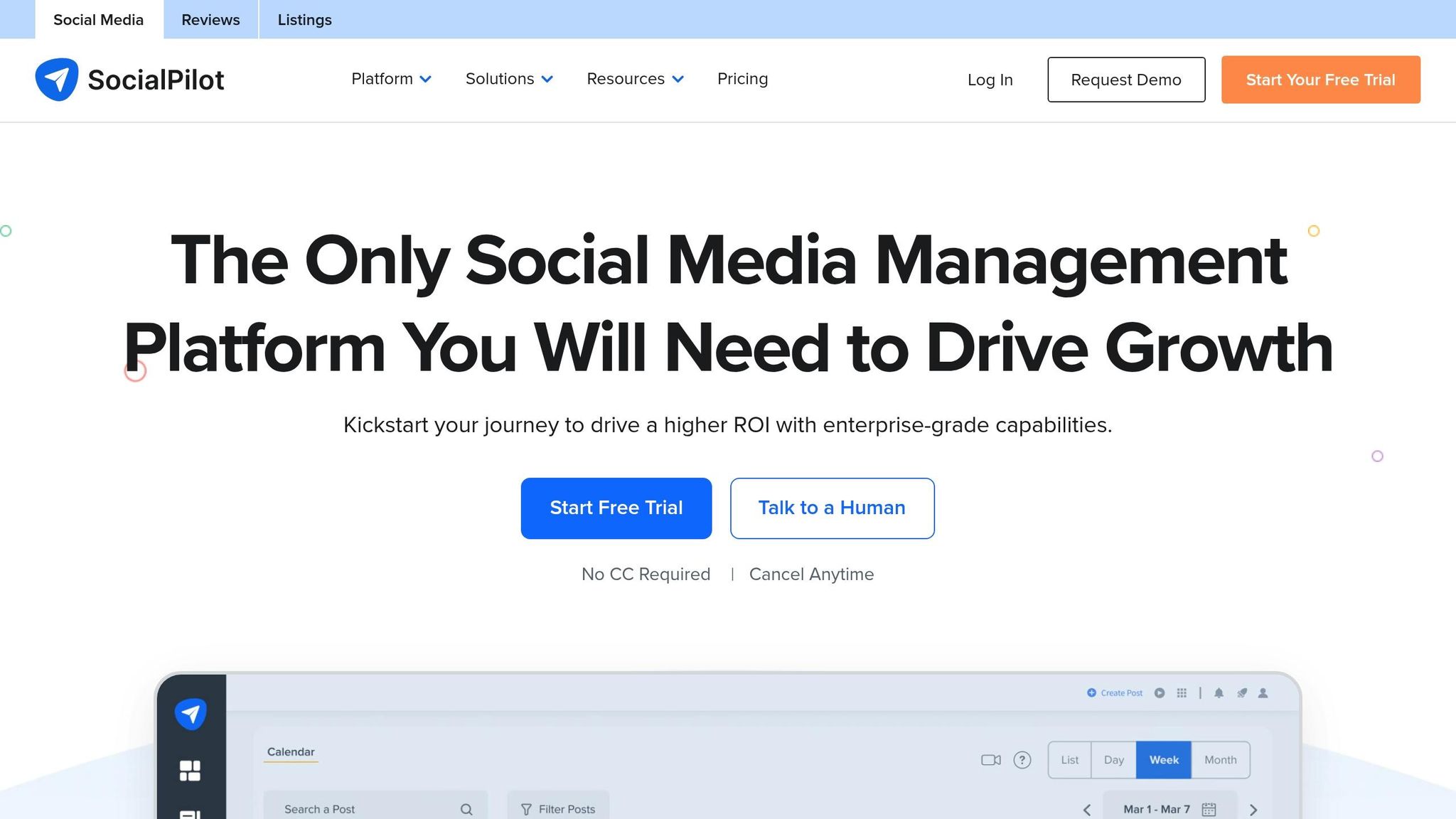Open the user profile icon

pos(1263,692)
